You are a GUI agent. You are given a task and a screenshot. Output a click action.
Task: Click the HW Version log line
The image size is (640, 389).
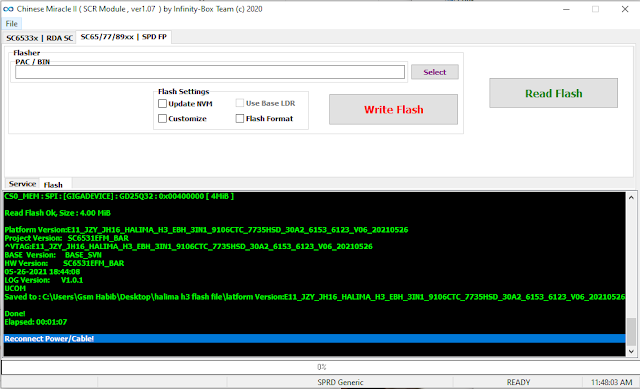64,263
